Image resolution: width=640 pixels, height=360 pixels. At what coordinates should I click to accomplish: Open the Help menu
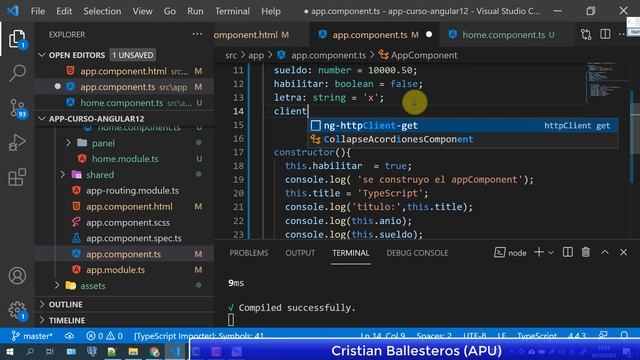coord(271,11)
